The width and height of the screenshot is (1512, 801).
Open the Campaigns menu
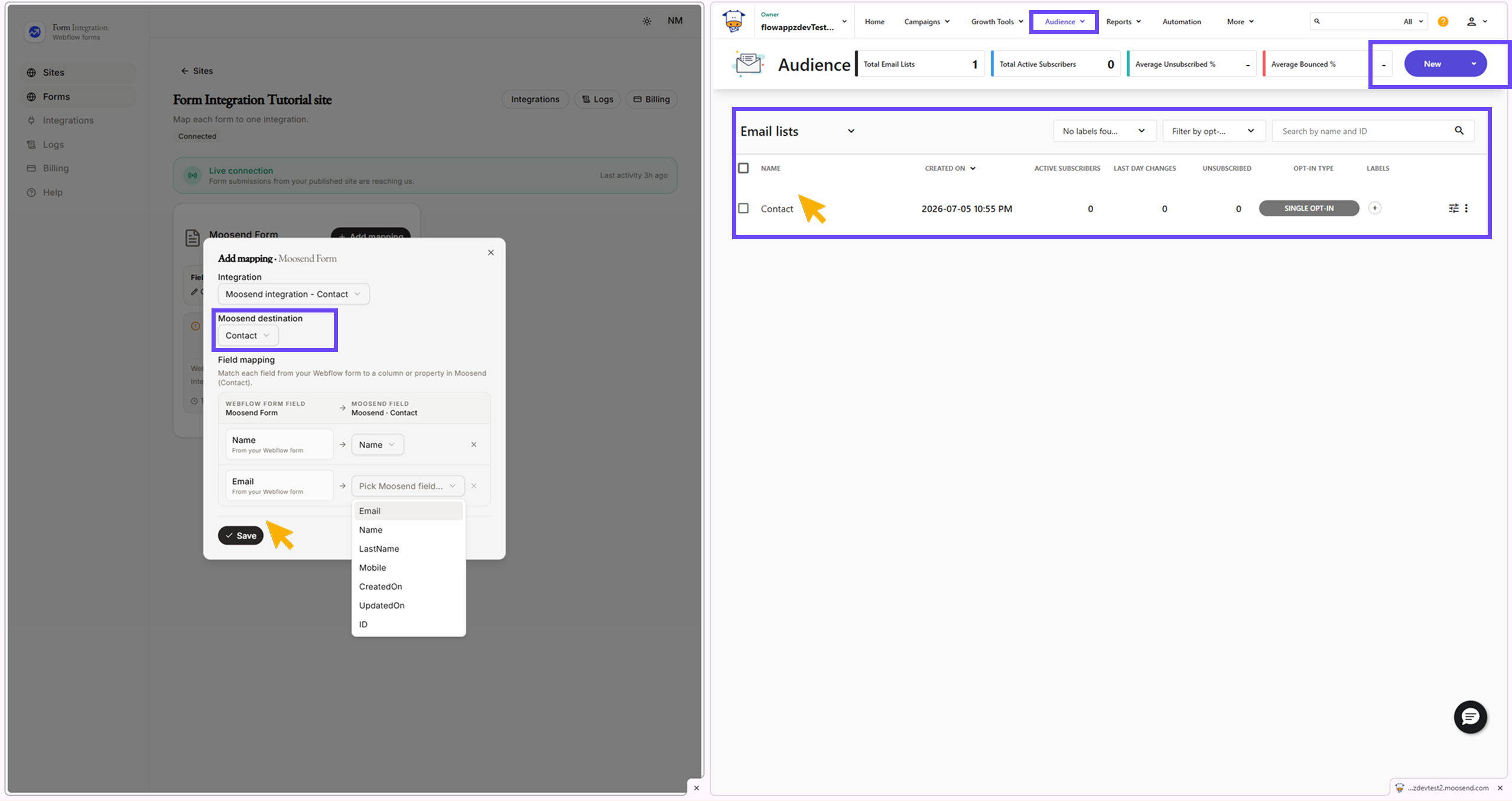tap(926, 22)
